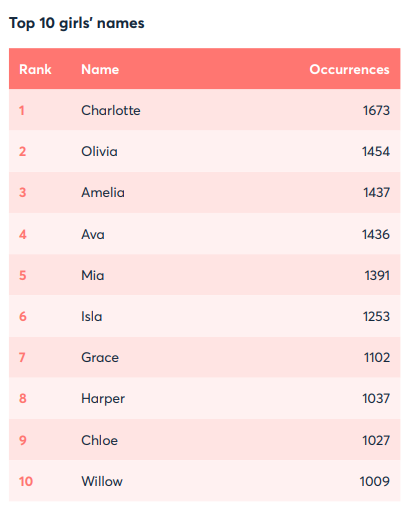The width and height of the screenshot is (410, 511).
Task: Click the name Grace
Action: coord(100,357)
